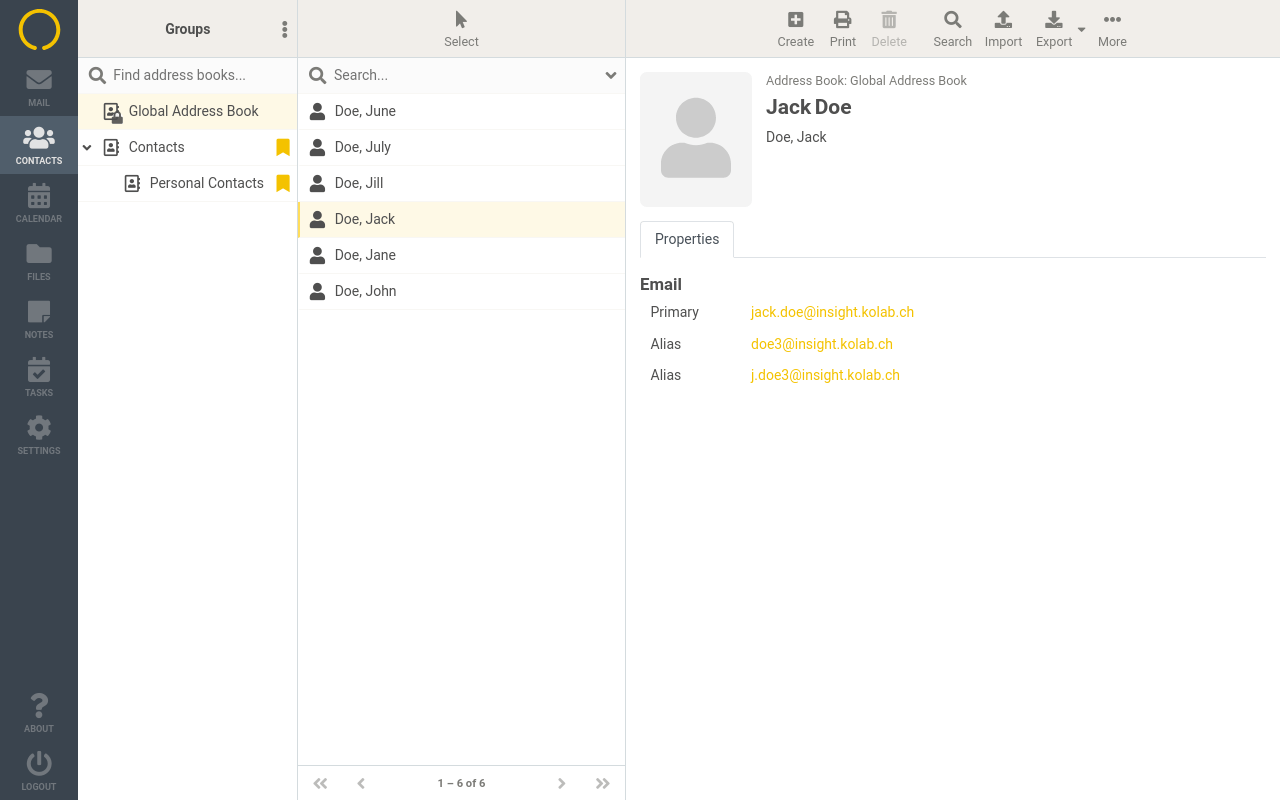This screenshot has height=800, width=1280.
Task: Expand the contact search options chevron
Action: (x=611, y=75)
